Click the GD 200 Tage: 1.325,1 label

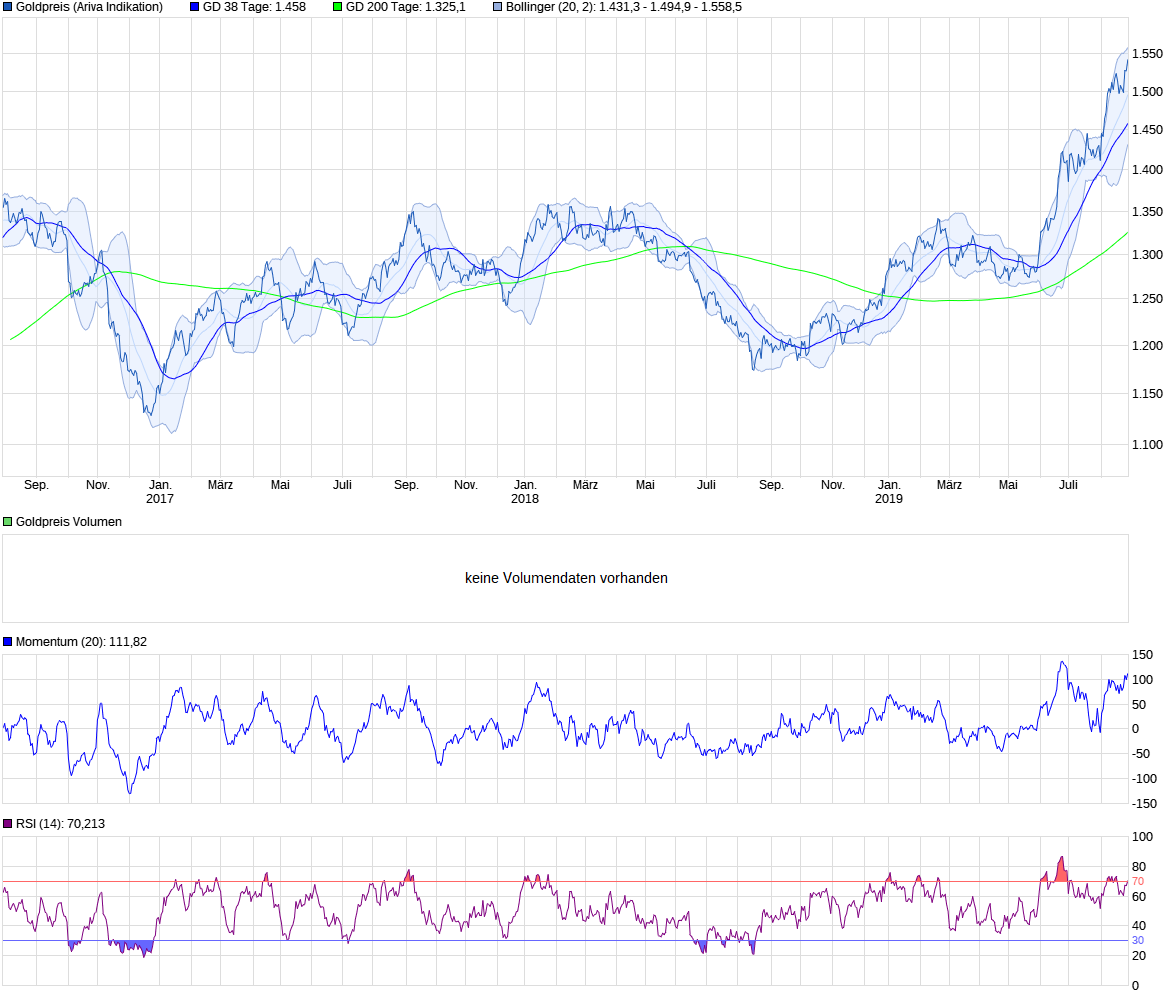(x=405, y=7)
